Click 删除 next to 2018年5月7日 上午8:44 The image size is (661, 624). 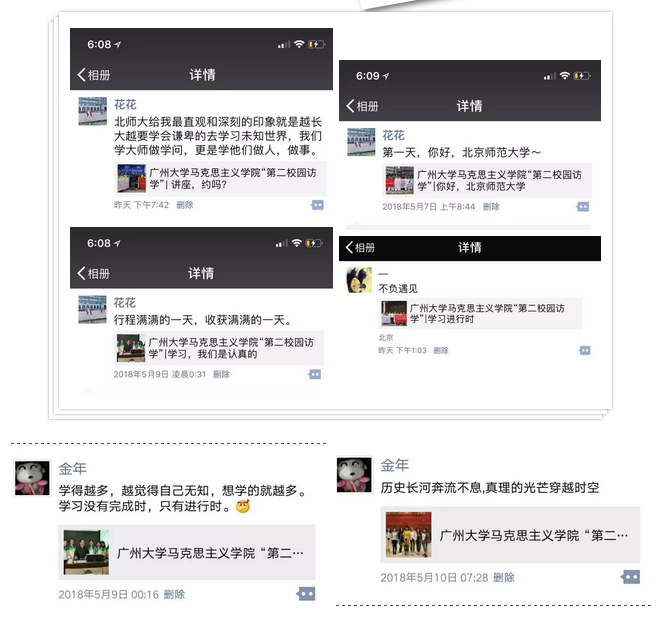pyautogui.click(x=491, y=207)
